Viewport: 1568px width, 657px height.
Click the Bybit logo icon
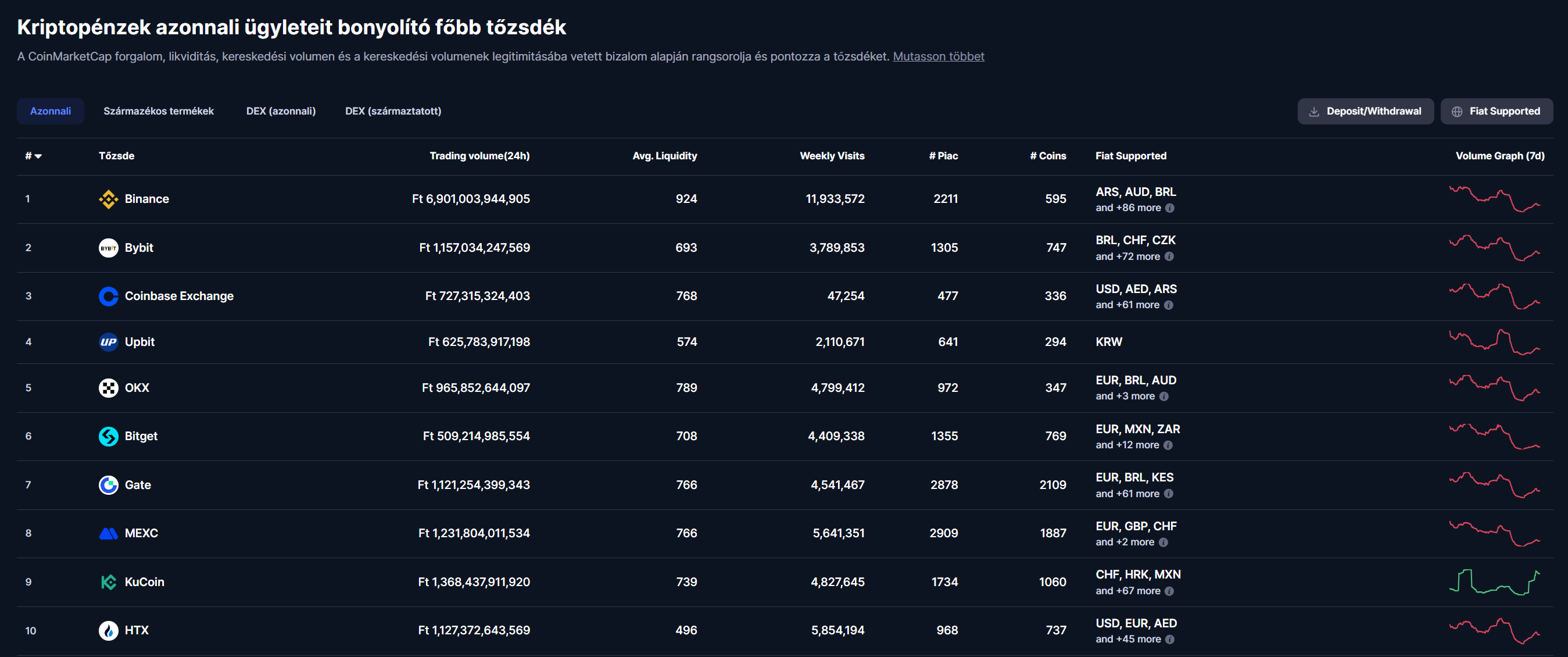[108, 248]
